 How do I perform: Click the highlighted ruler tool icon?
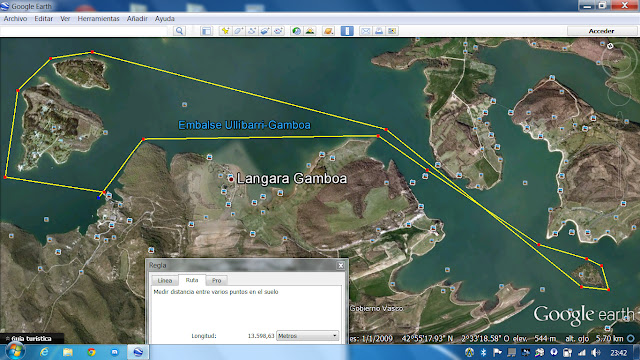tap(347, 31)
